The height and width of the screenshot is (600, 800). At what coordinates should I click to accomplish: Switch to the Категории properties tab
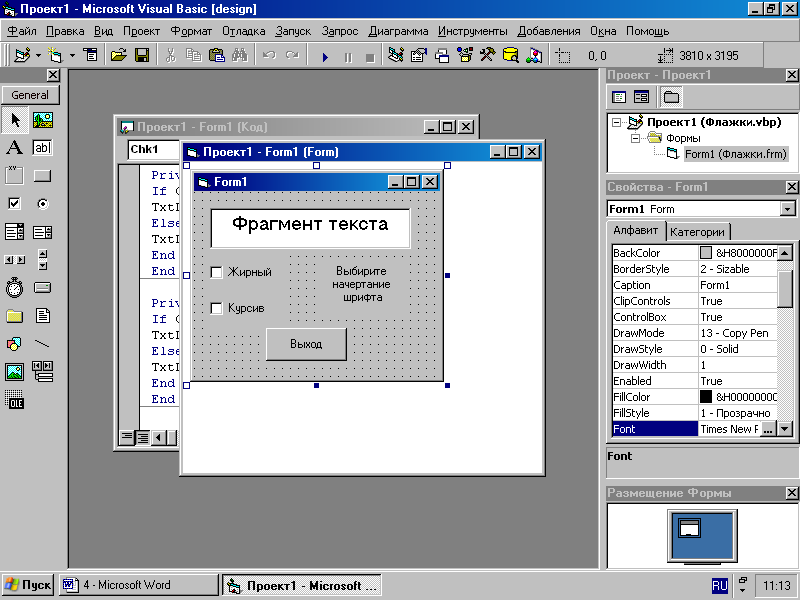tap(697, 232)
